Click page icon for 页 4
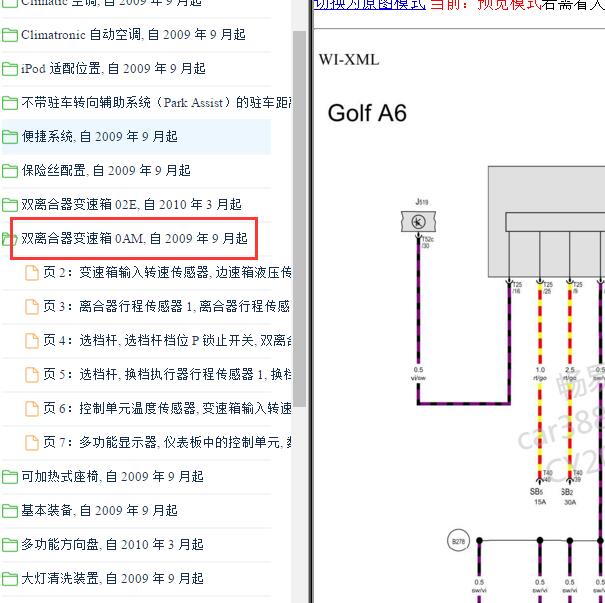605x603 pixels. coord(32,341)
